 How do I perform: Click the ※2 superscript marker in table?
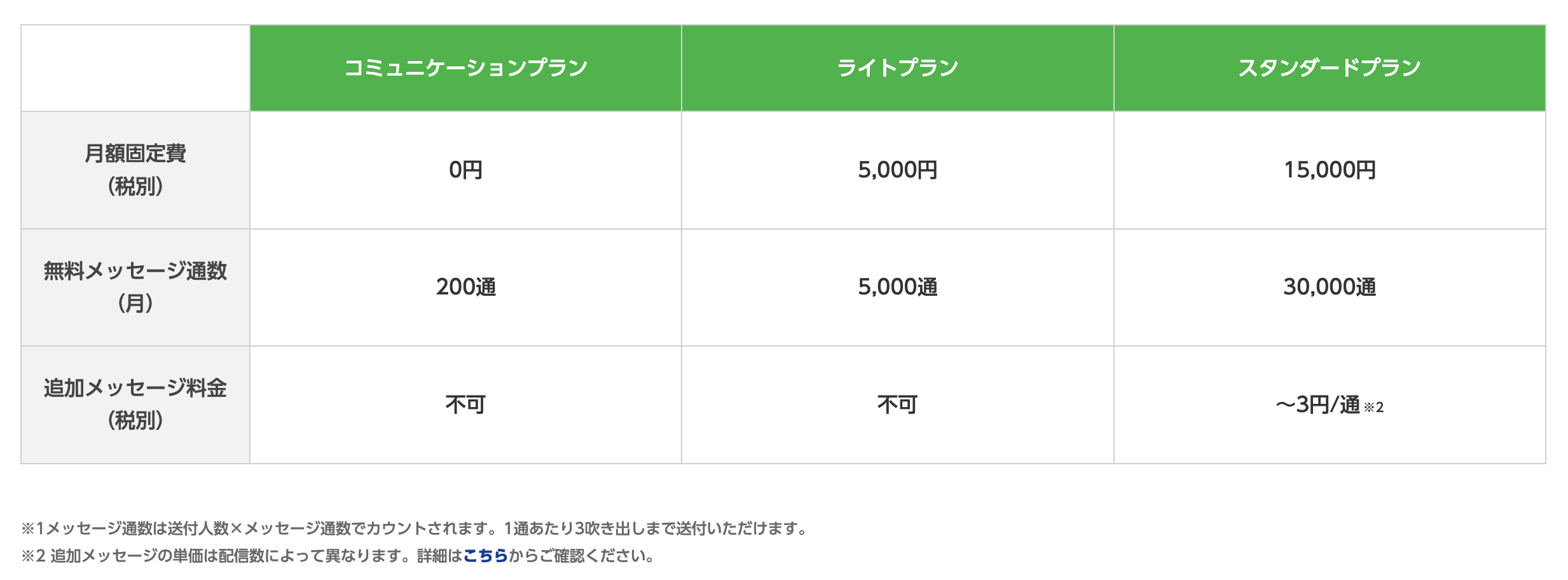(1373, 407)
